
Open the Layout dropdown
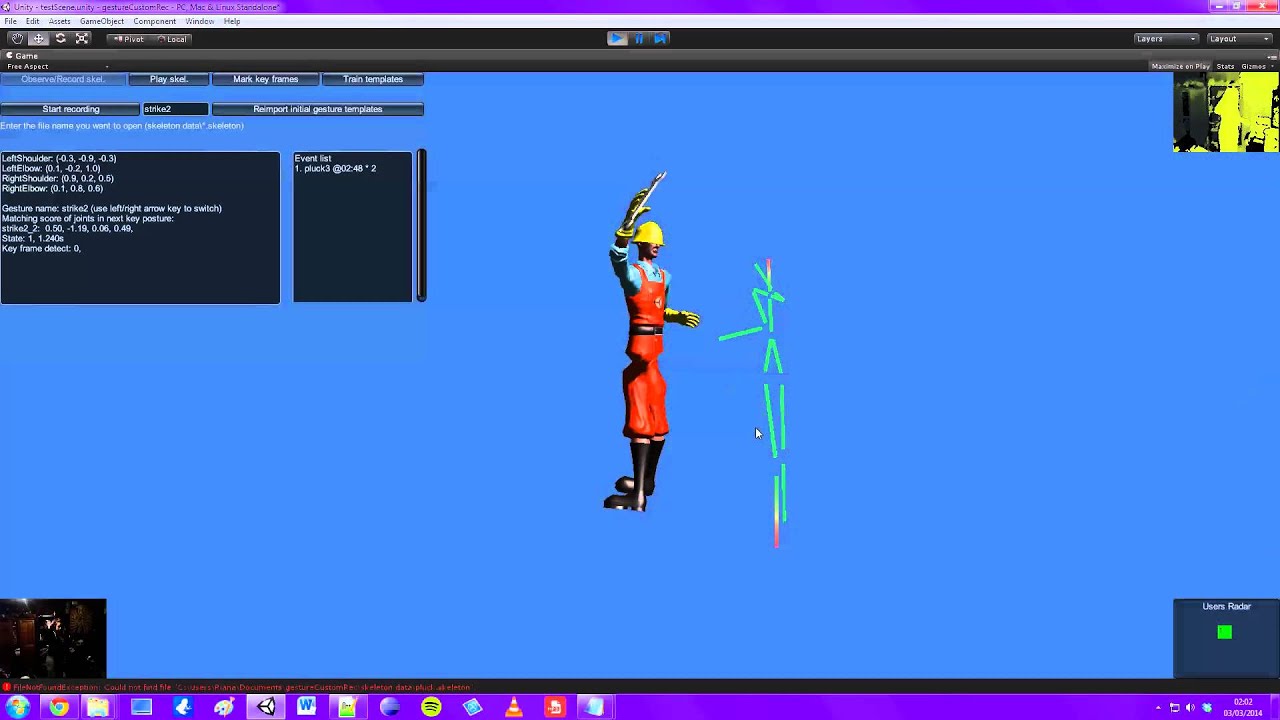point(1240,38)
